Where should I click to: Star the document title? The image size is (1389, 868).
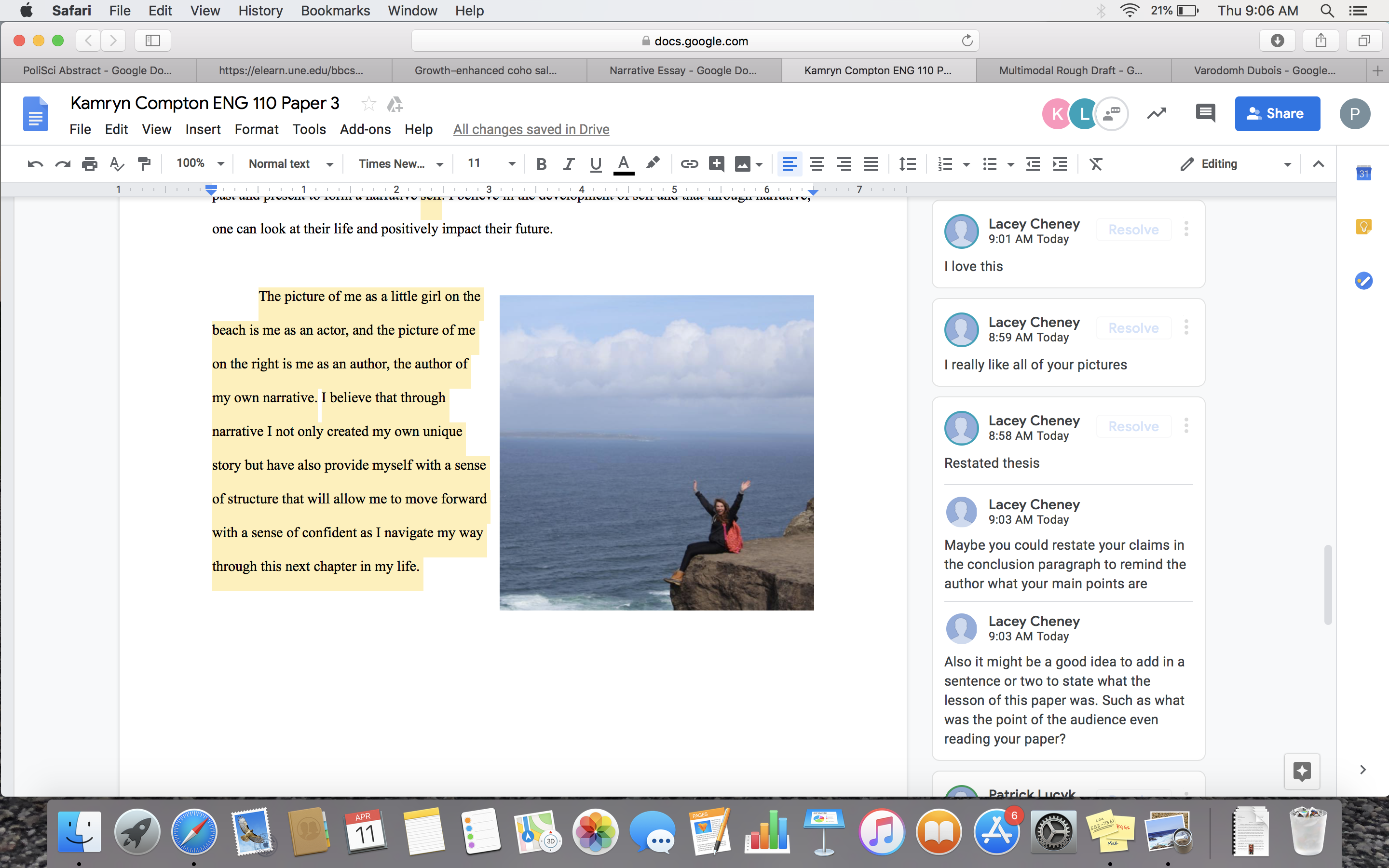(368, 104)
